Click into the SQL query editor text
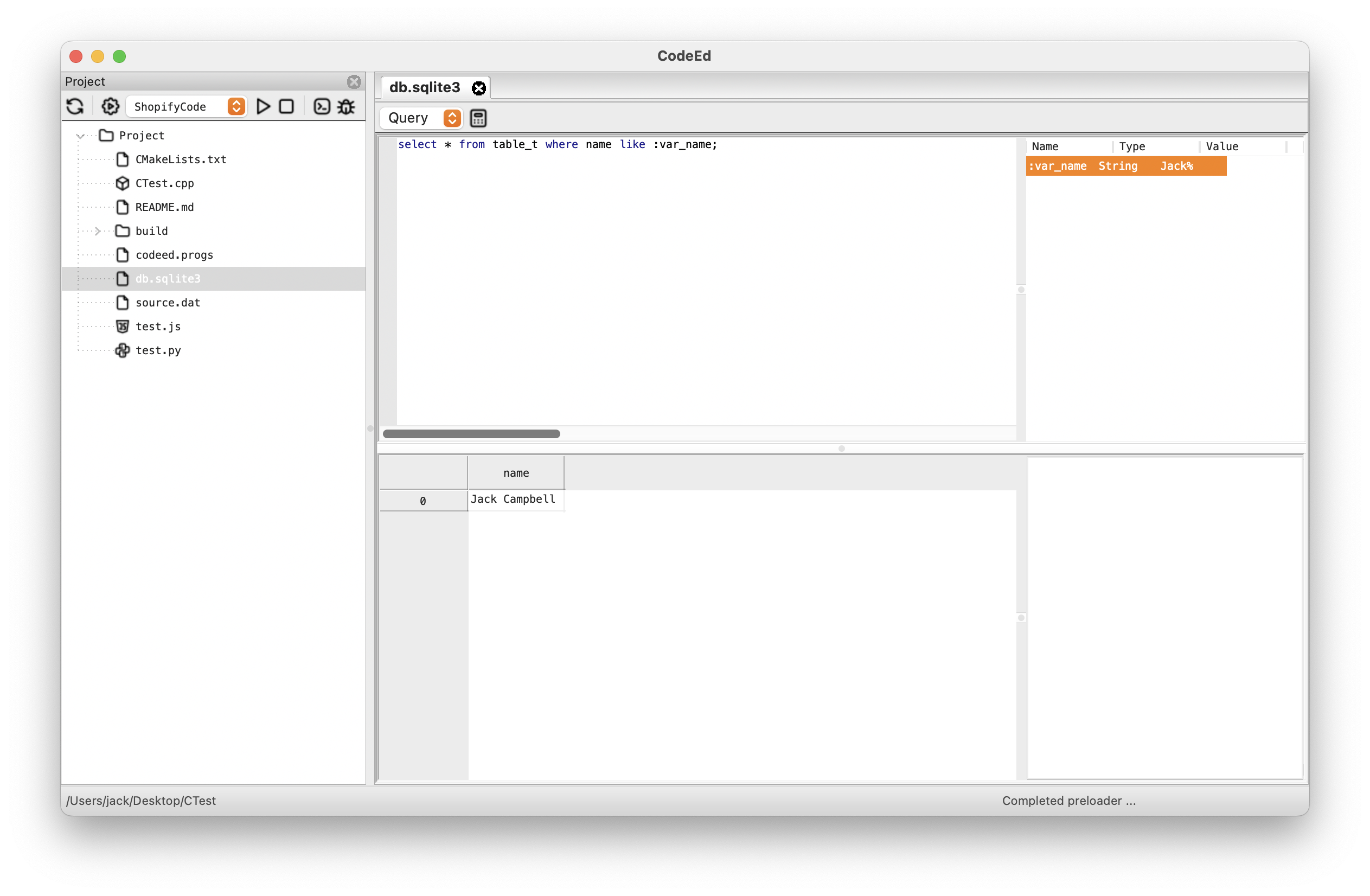The image size is (1370, 896). (x=557, y=144)
